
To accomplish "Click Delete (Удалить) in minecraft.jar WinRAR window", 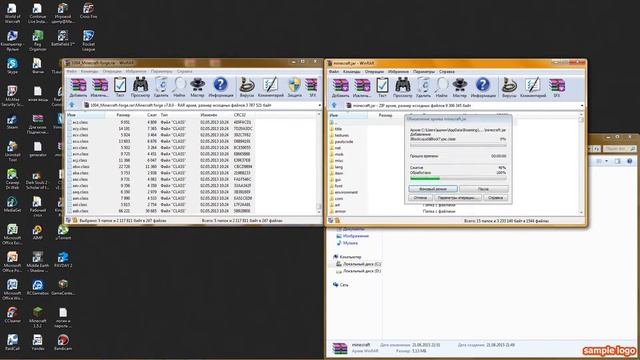I will (x=423, y=88).
